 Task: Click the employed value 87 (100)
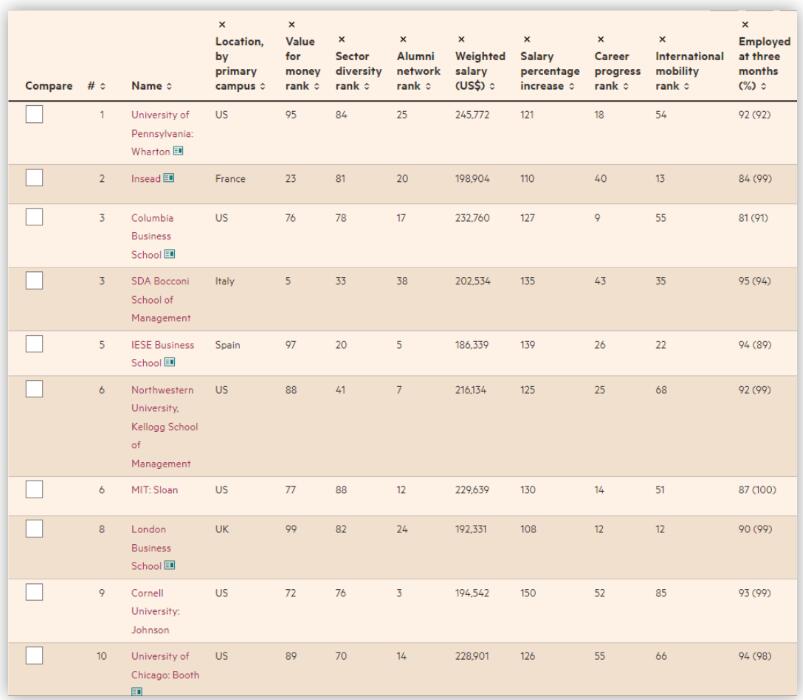(757, 490)
